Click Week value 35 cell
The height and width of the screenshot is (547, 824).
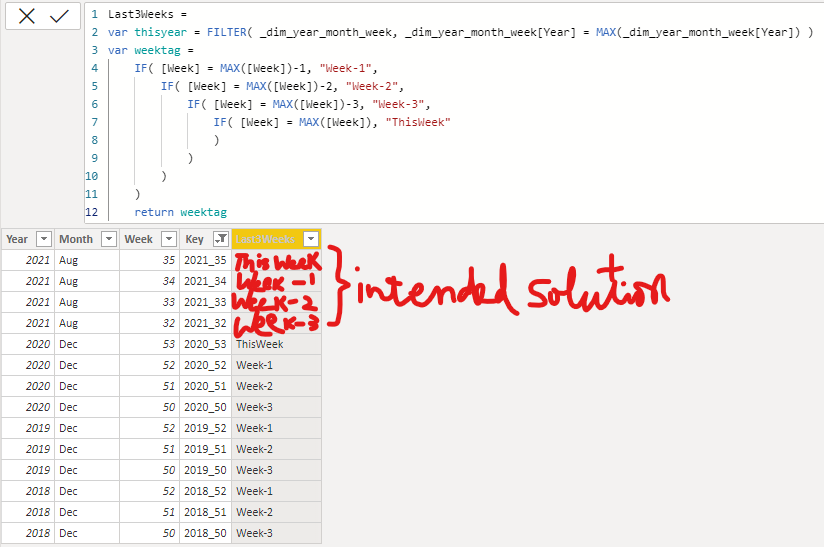pyautogui.click(x=149, y=260)
